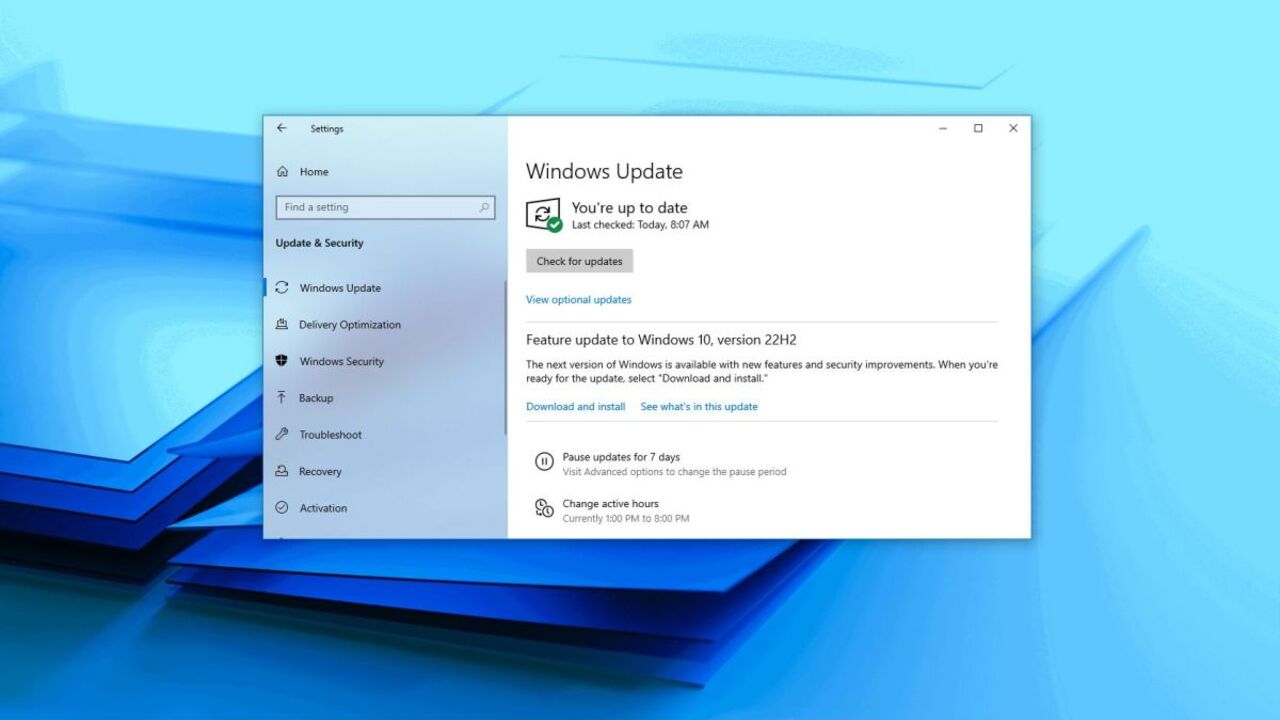Click the Troubleshoot wrench icon
This screenshot has width=1280, height=720.
(282, 435)
